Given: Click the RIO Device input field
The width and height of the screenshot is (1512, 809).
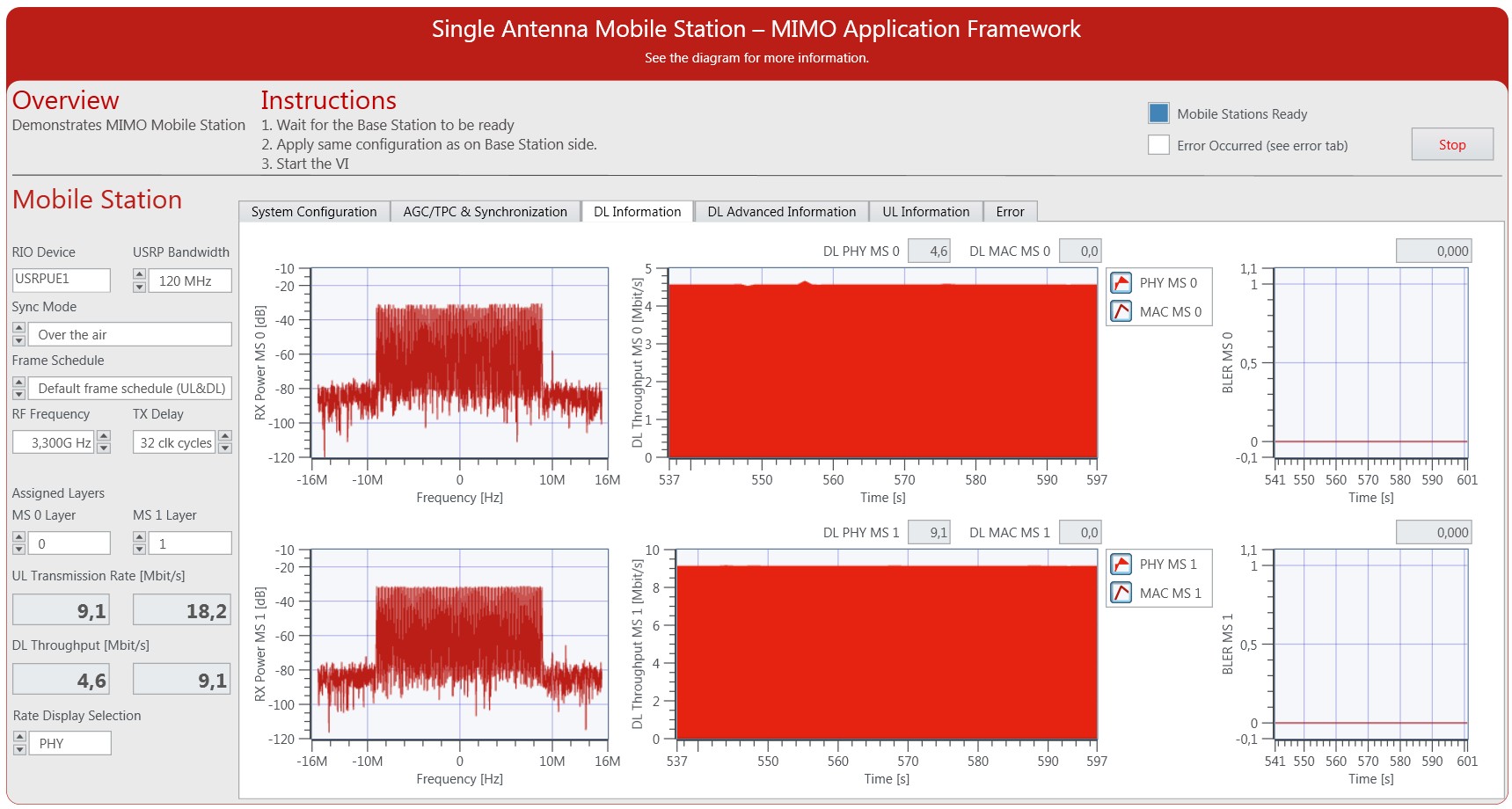Looking at the screenshot, I should coord(61,280).
